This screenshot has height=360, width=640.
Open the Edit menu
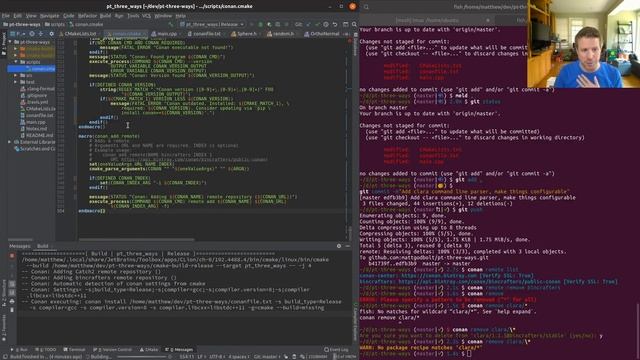click(18, 16)
